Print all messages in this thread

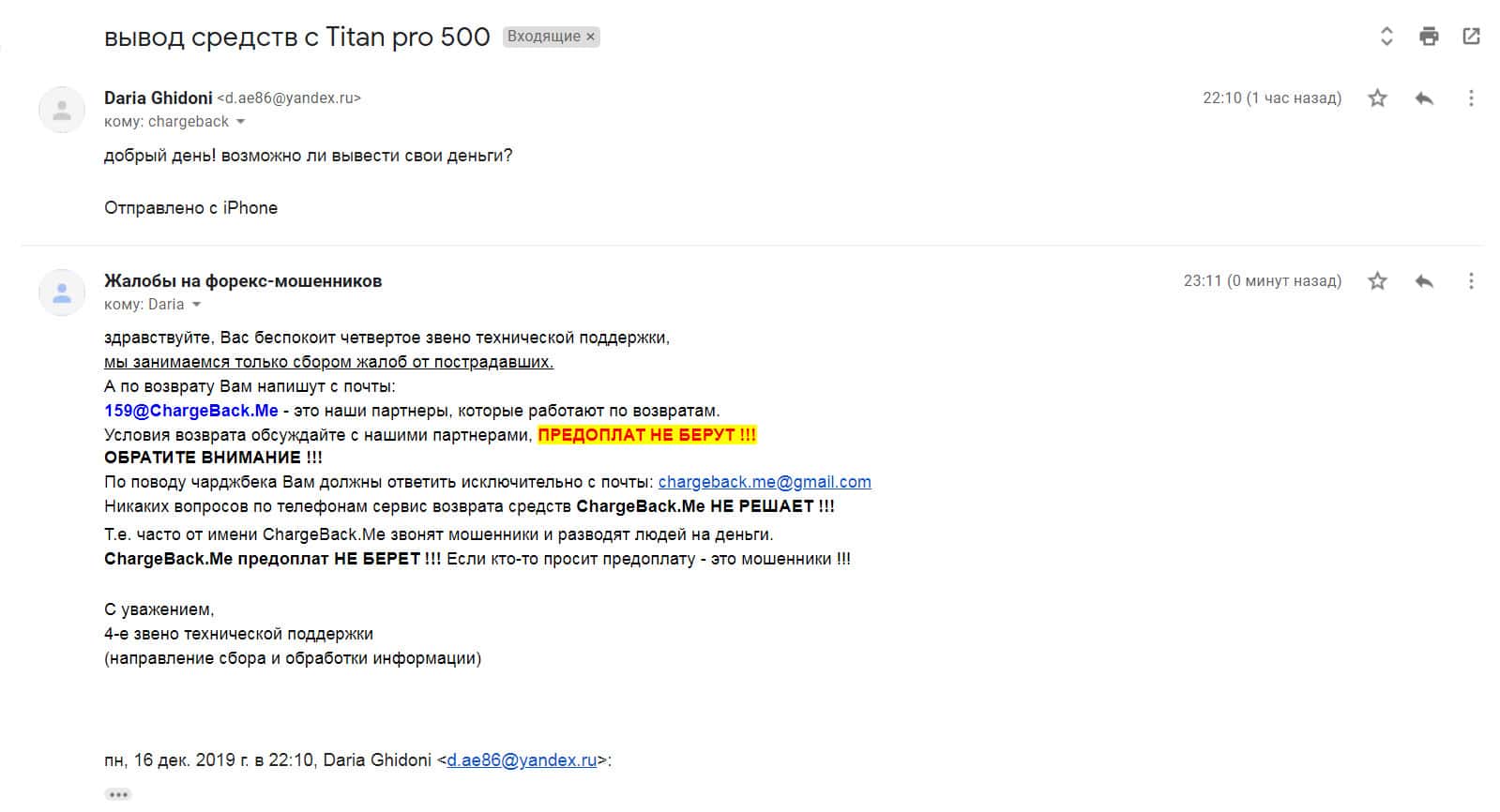pos(1429,37)
